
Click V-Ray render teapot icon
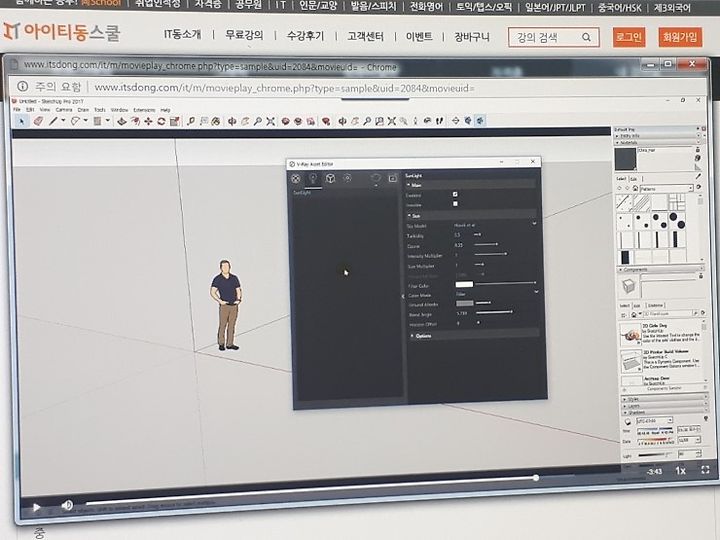pos(376,178)
